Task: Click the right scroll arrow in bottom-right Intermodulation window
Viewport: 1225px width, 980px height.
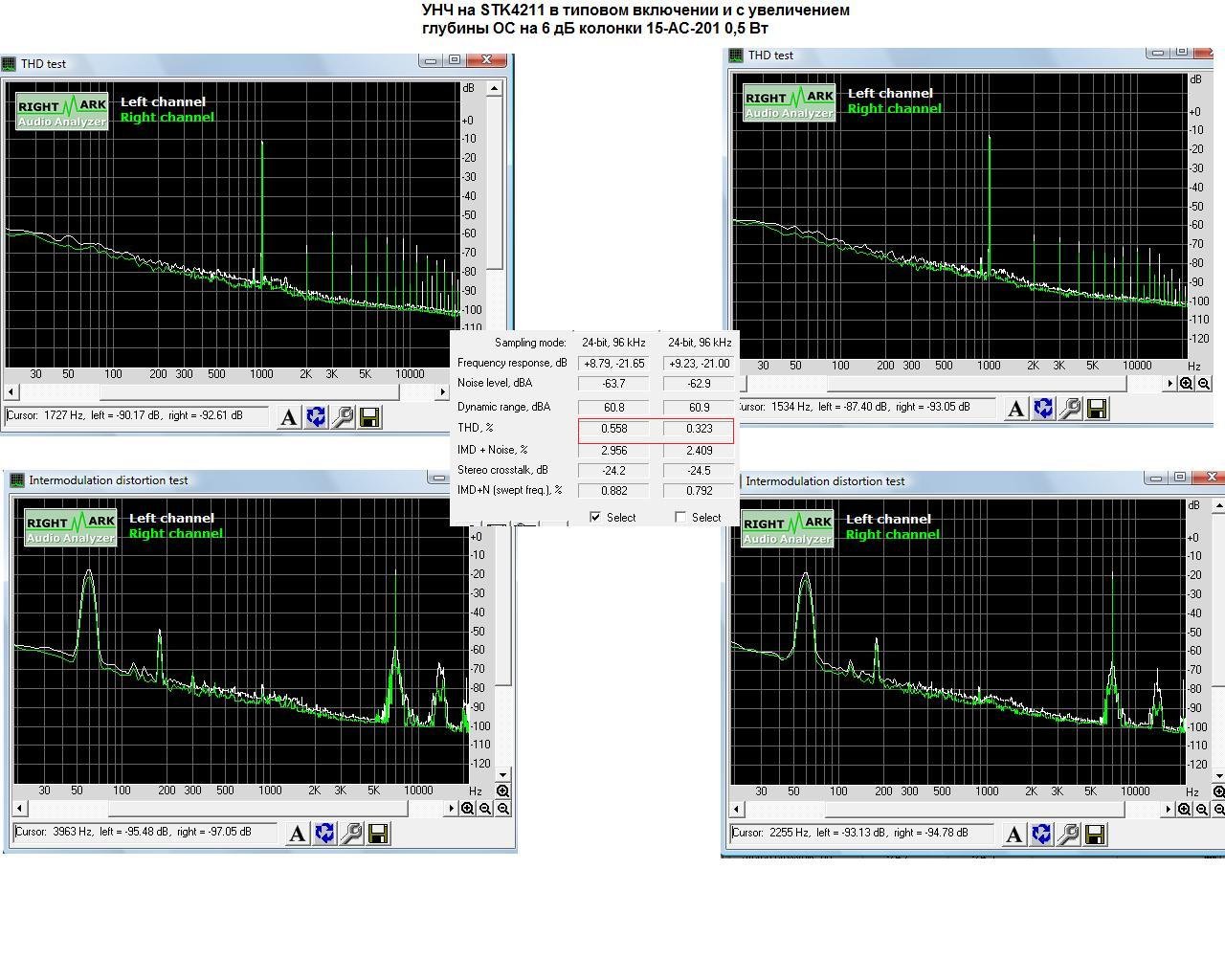Action: point(1169,810)
